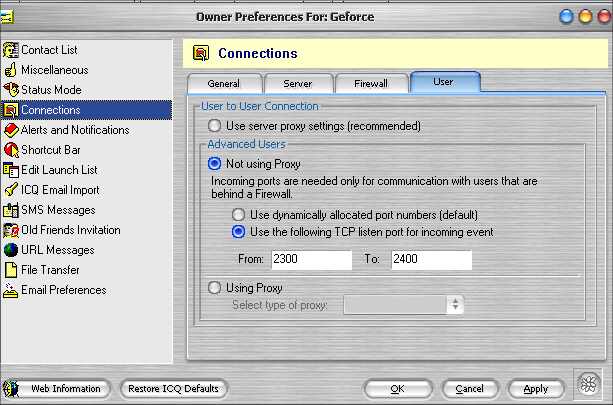This screenshot has height=405, width=613.
Task: Click the Connections icon in the sidebar list
Action: [11, 110]
